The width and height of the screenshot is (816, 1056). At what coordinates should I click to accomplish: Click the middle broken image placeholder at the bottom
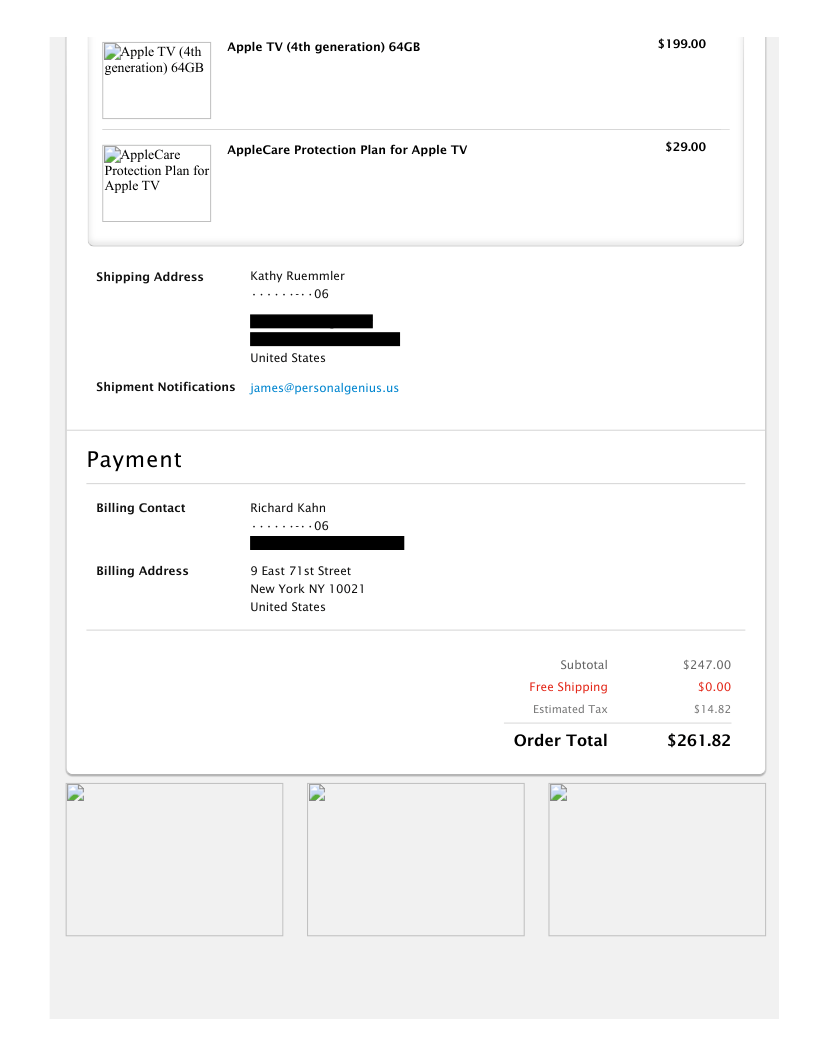[415, 859]
